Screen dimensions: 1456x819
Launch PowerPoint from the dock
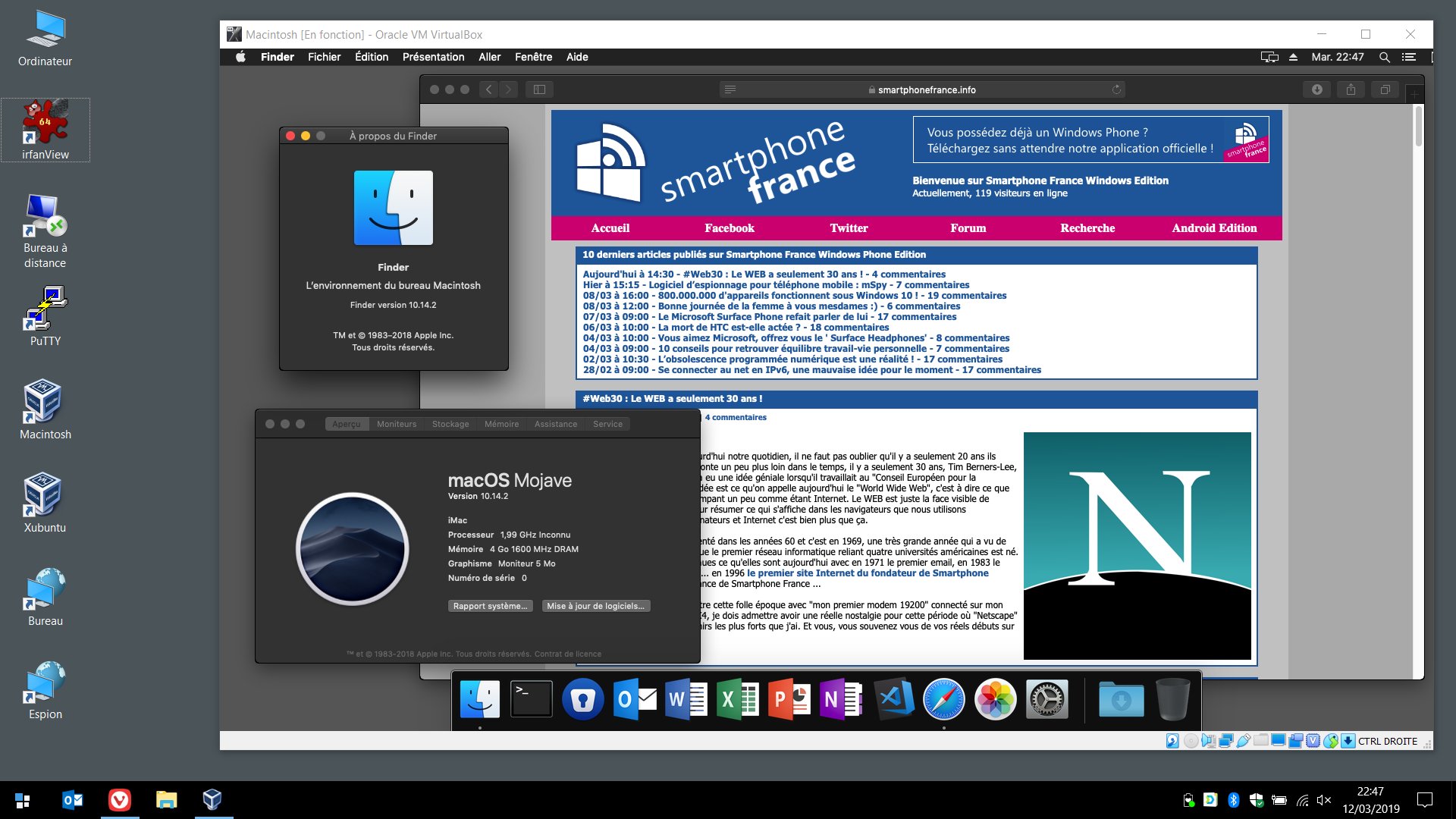[789, 698]
